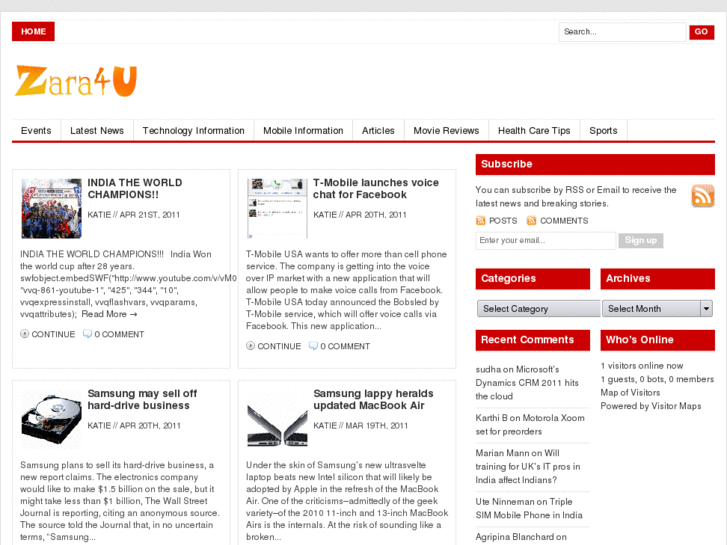Select the Mobile Information menu

303,131
